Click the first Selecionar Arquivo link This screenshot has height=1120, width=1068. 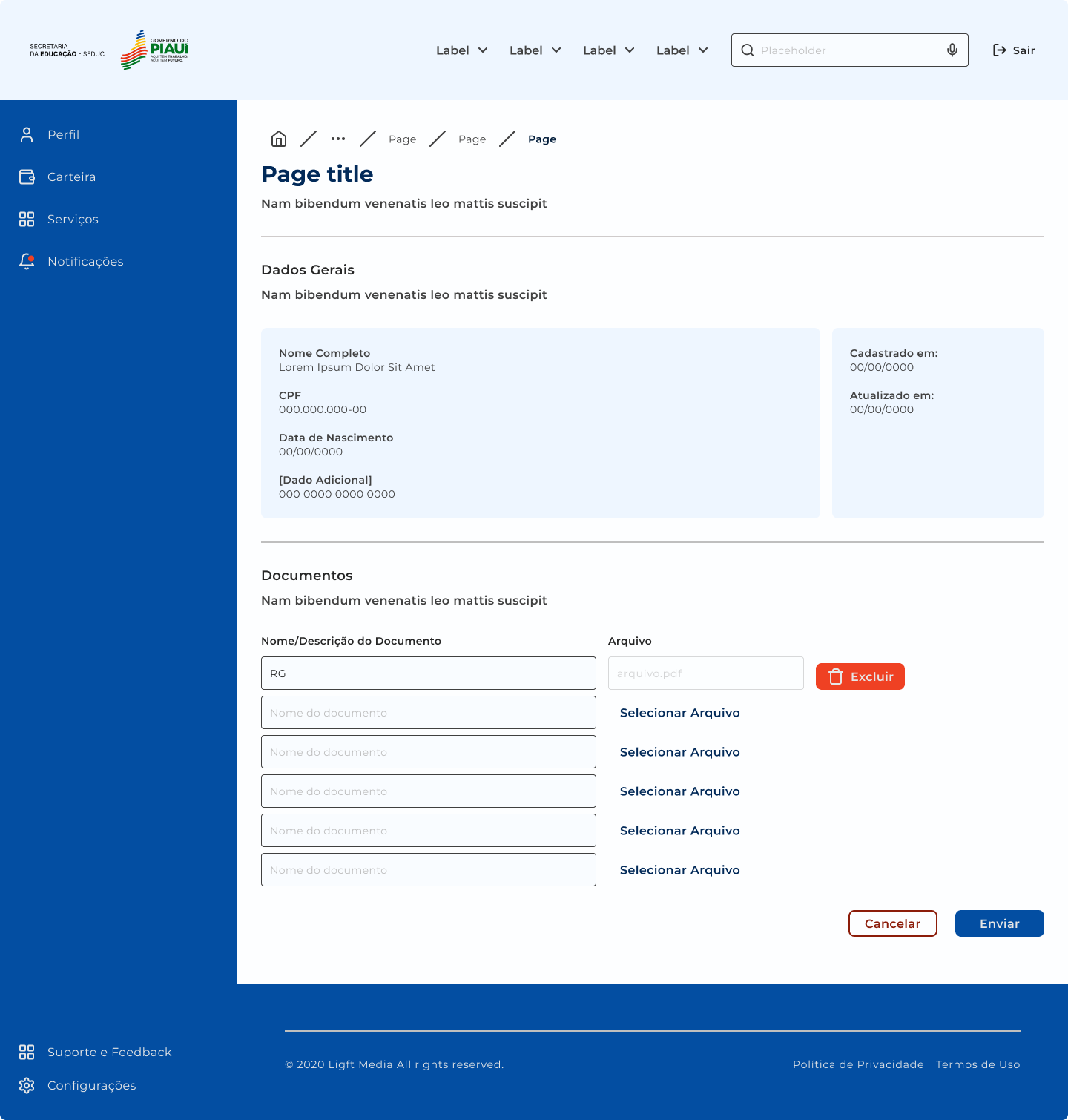tap(679, 713)
